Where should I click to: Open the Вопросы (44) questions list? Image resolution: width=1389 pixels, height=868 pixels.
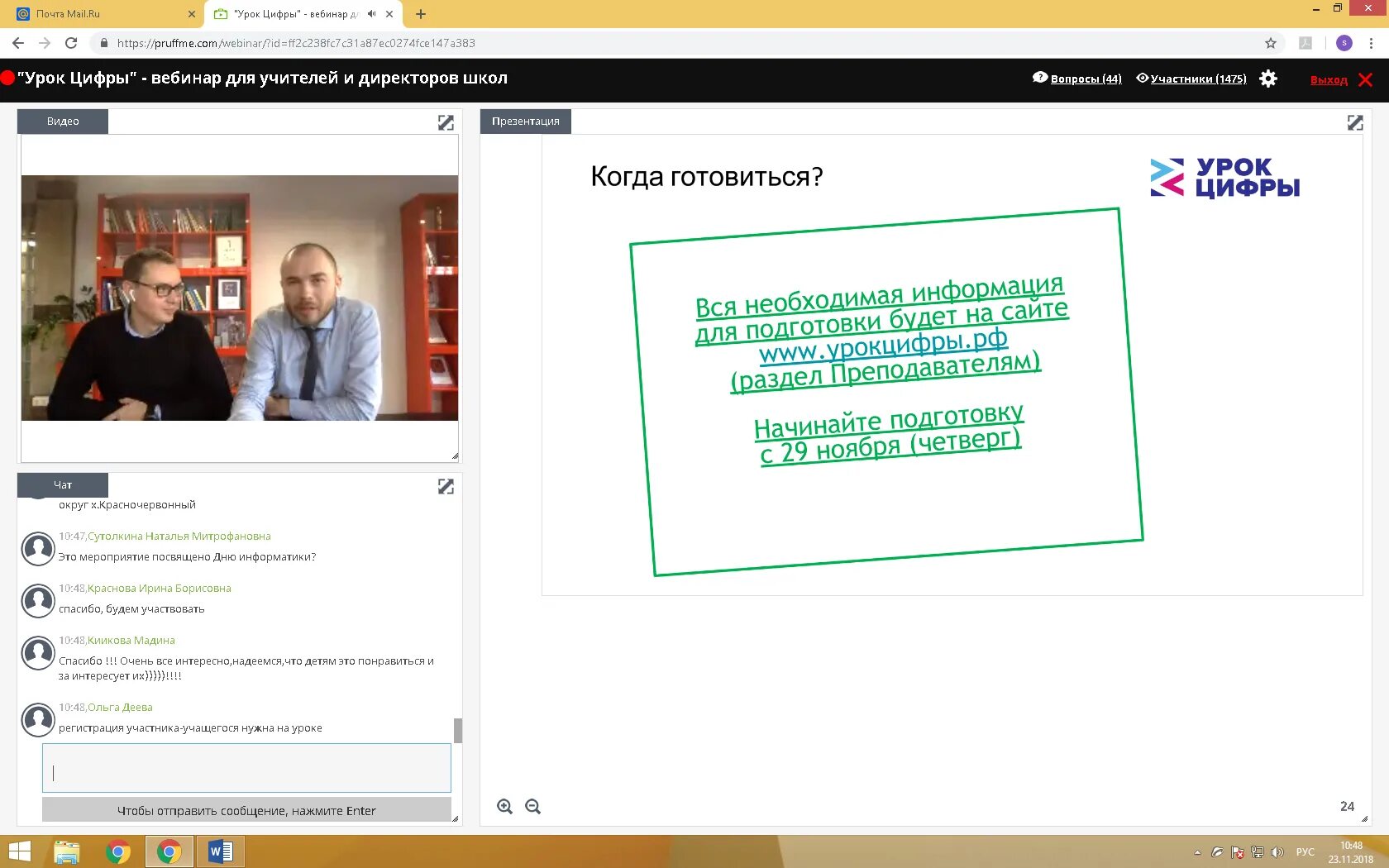click(1086, 79)
